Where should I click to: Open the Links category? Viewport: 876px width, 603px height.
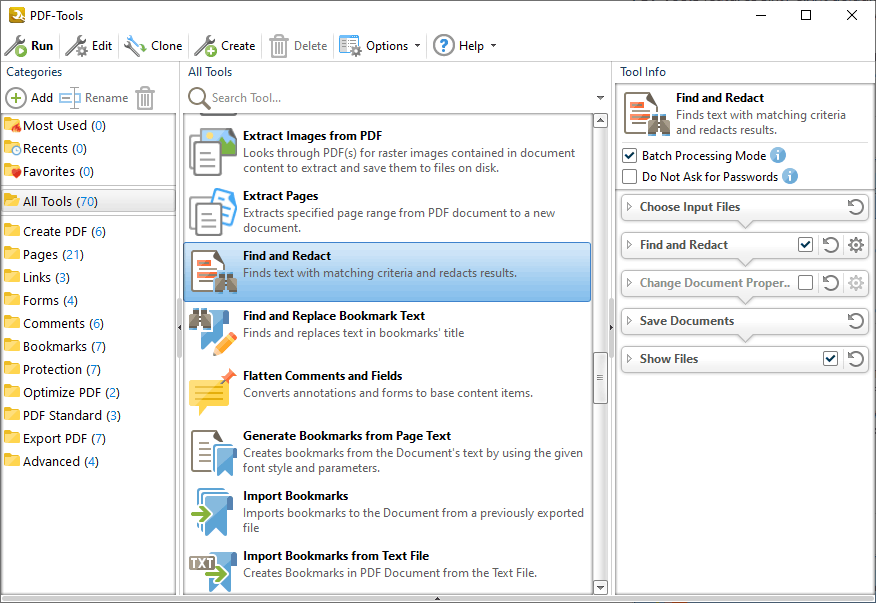click(88, 277)
